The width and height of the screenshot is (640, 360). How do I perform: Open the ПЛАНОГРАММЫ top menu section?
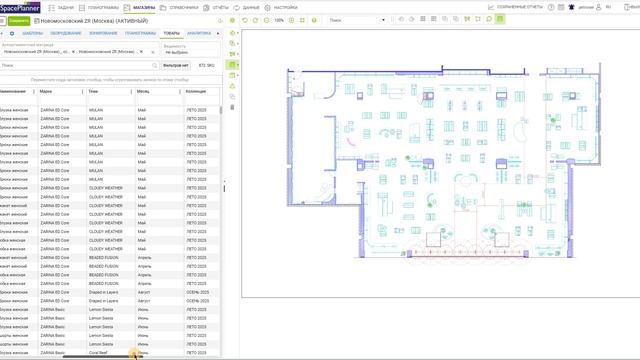point(99,7)
